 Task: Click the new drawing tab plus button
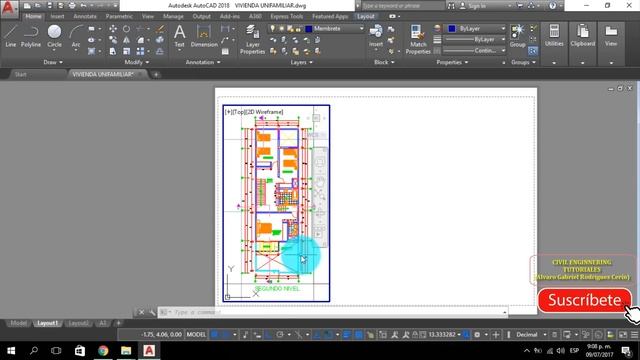click(156, 74)
